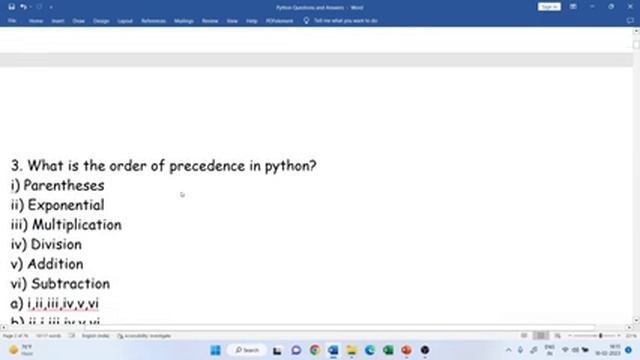Open the Comments icon in the ribbon

(x=630, y=20)
